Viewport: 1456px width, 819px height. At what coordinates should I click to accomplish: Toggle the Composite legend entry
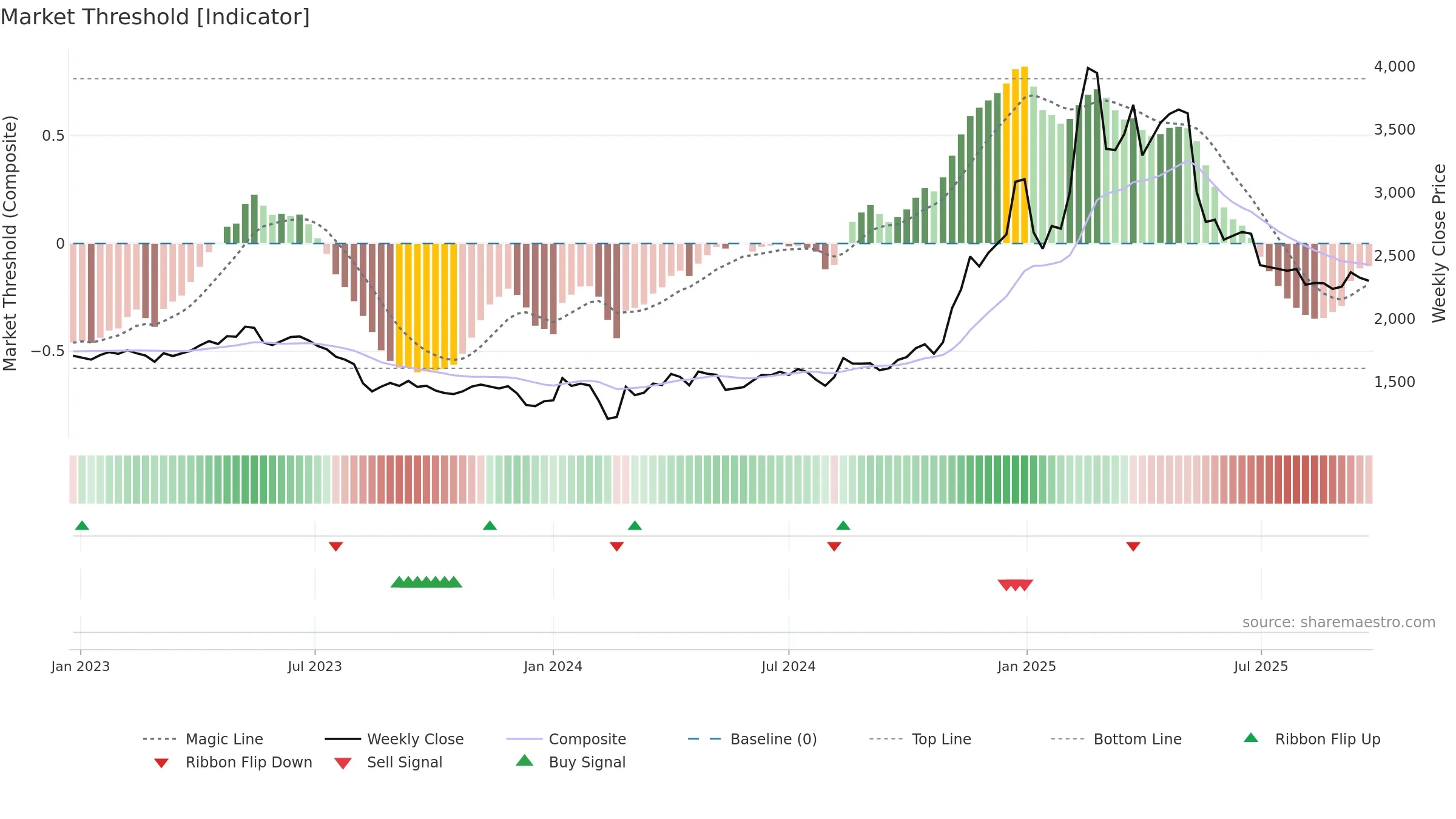point(566,739)
